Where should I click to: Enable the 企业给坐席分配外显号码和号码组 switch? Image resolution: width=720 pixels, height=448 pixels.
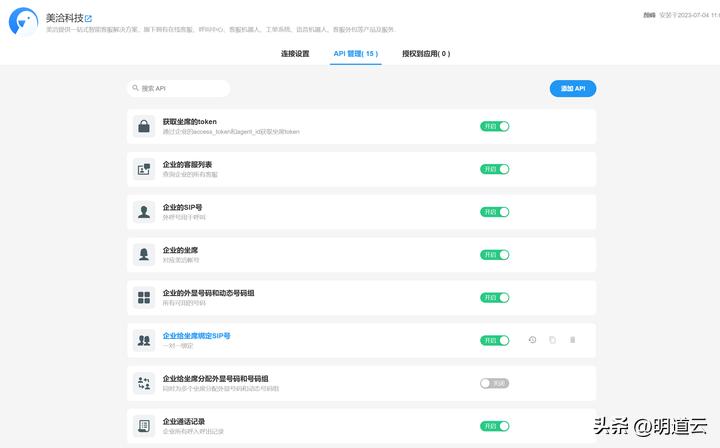tap(495, 383)
